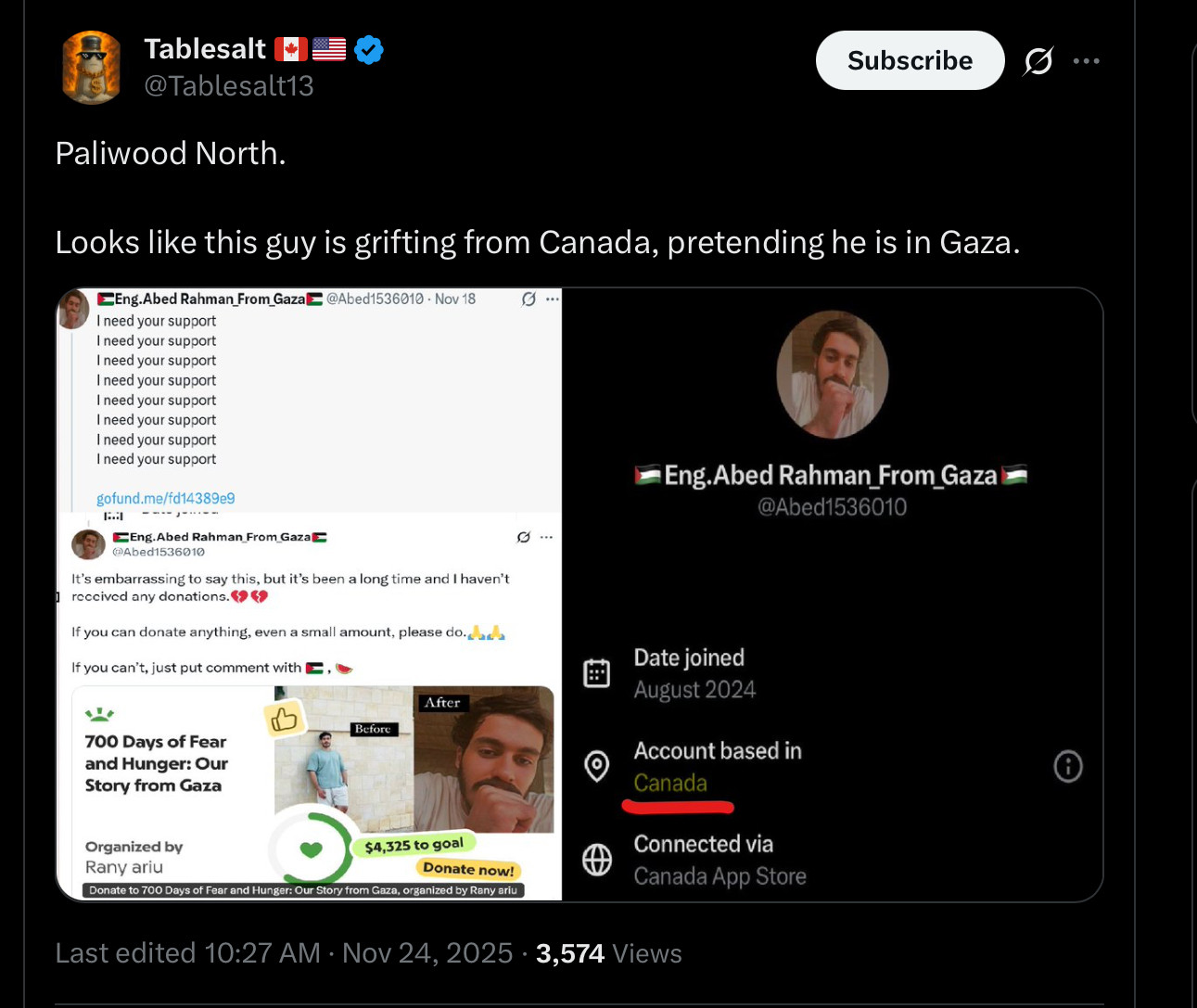The width and height of the screenshot is (1197, 1008).
Task: Click the location pin icon
Action: pos(596,766)
